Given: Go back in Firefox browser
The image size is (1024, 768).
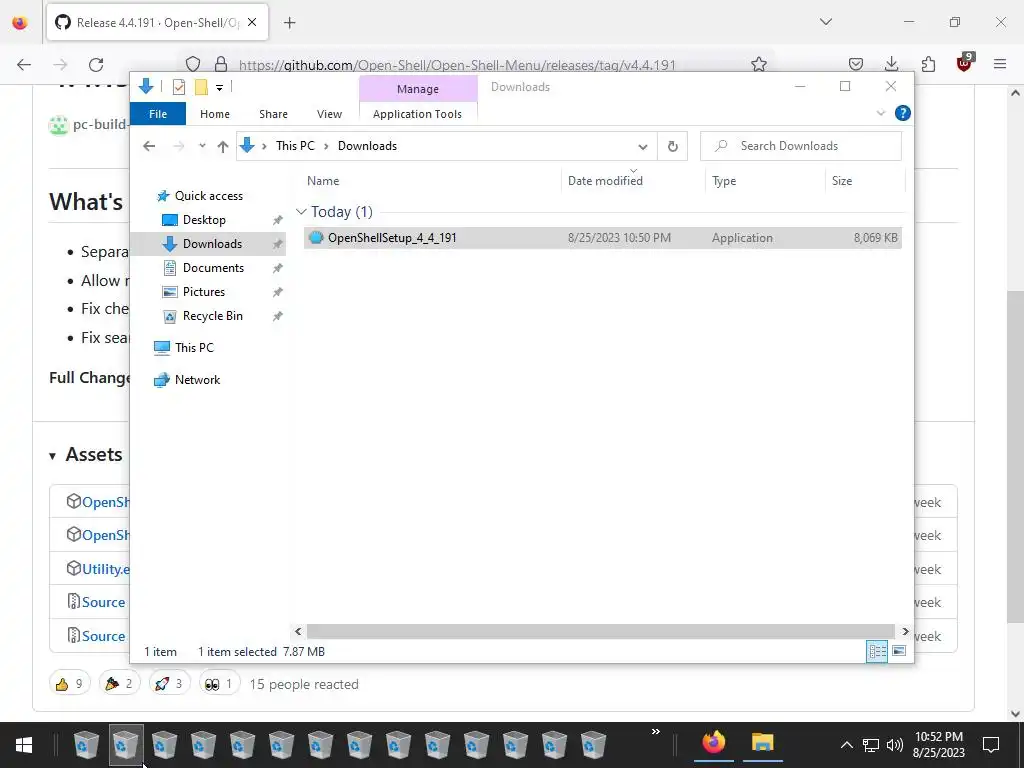Looking at the screenshot, I should (x=24, y=64).
